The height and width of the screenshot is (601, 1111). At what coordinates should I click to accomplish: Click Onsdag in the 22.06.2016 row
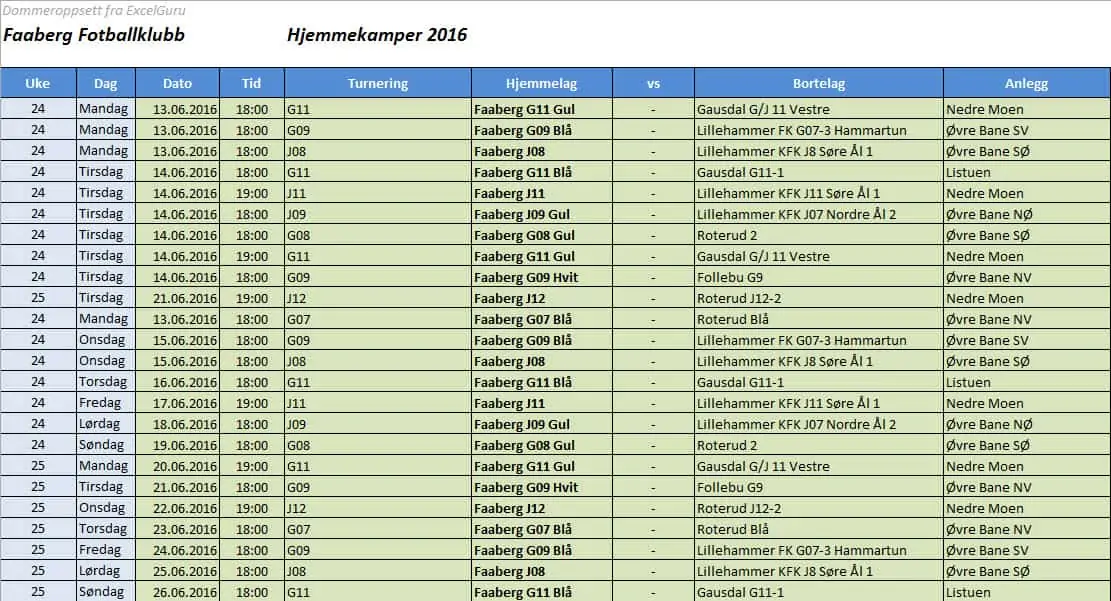point(102,508)
